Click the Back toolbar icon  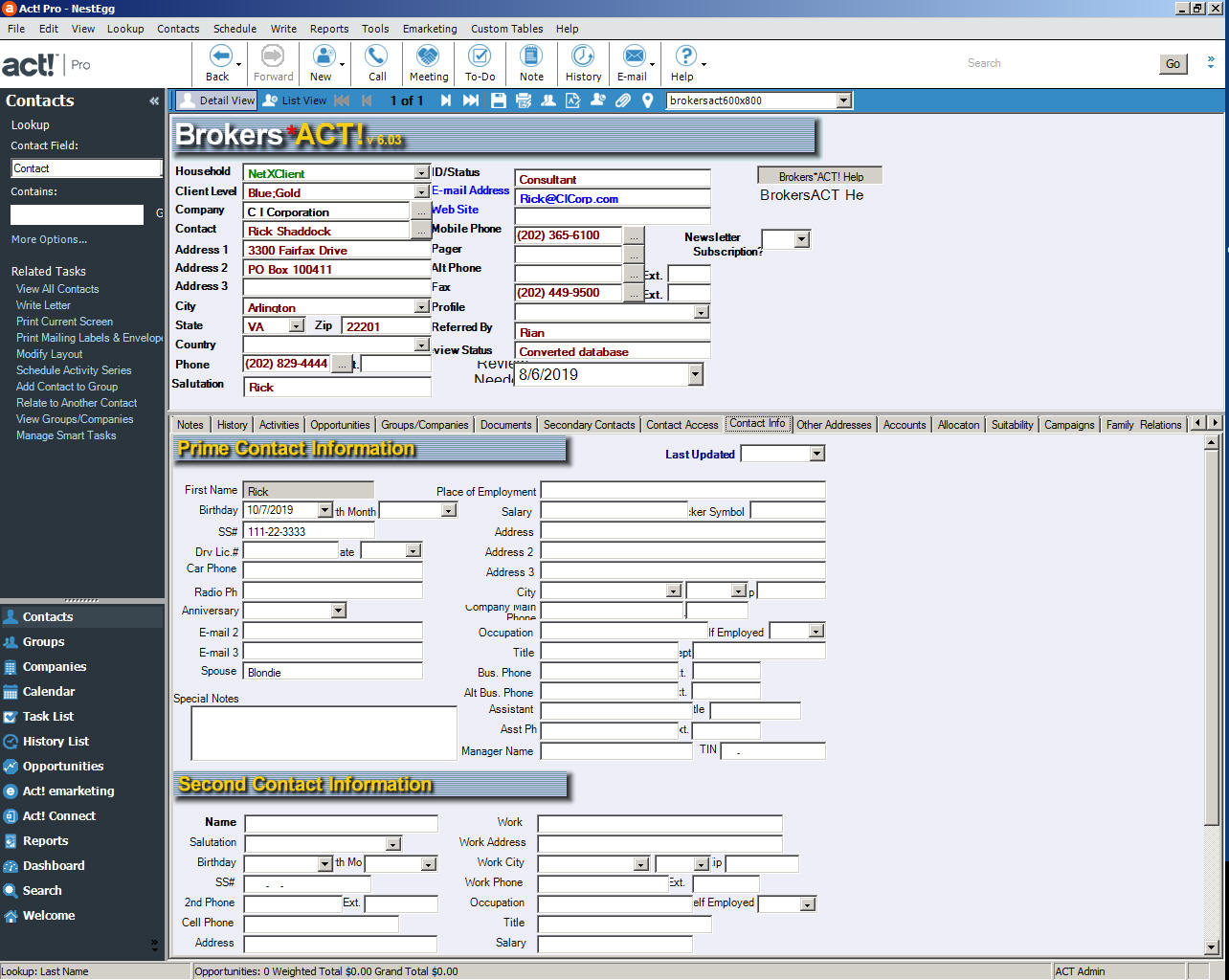pyautogui.click(x=220, y=56)
